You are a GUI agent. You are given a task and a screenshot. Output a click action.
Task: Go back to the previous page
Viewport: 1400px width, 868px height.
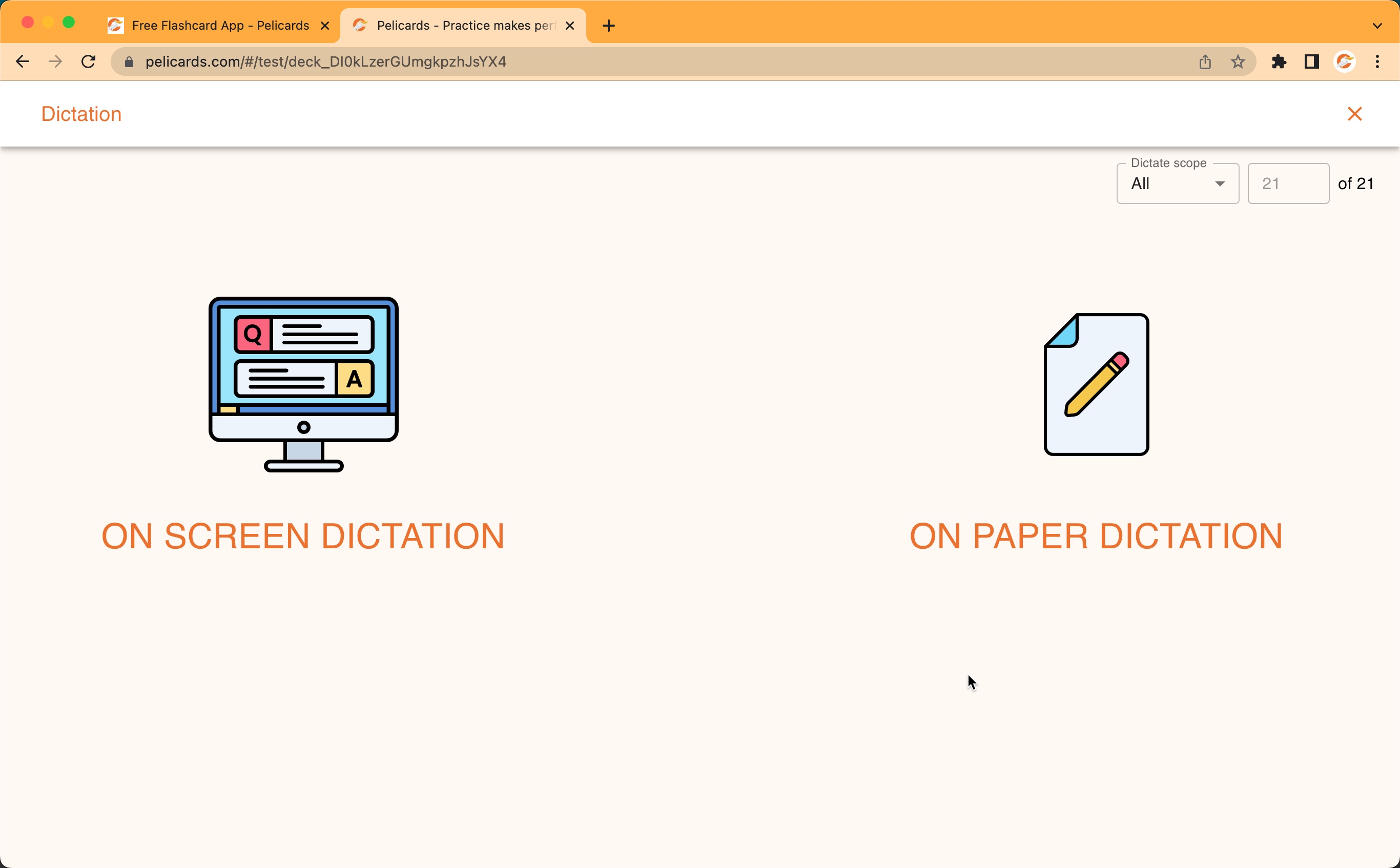pyautogui.click(x=23, y=61)
